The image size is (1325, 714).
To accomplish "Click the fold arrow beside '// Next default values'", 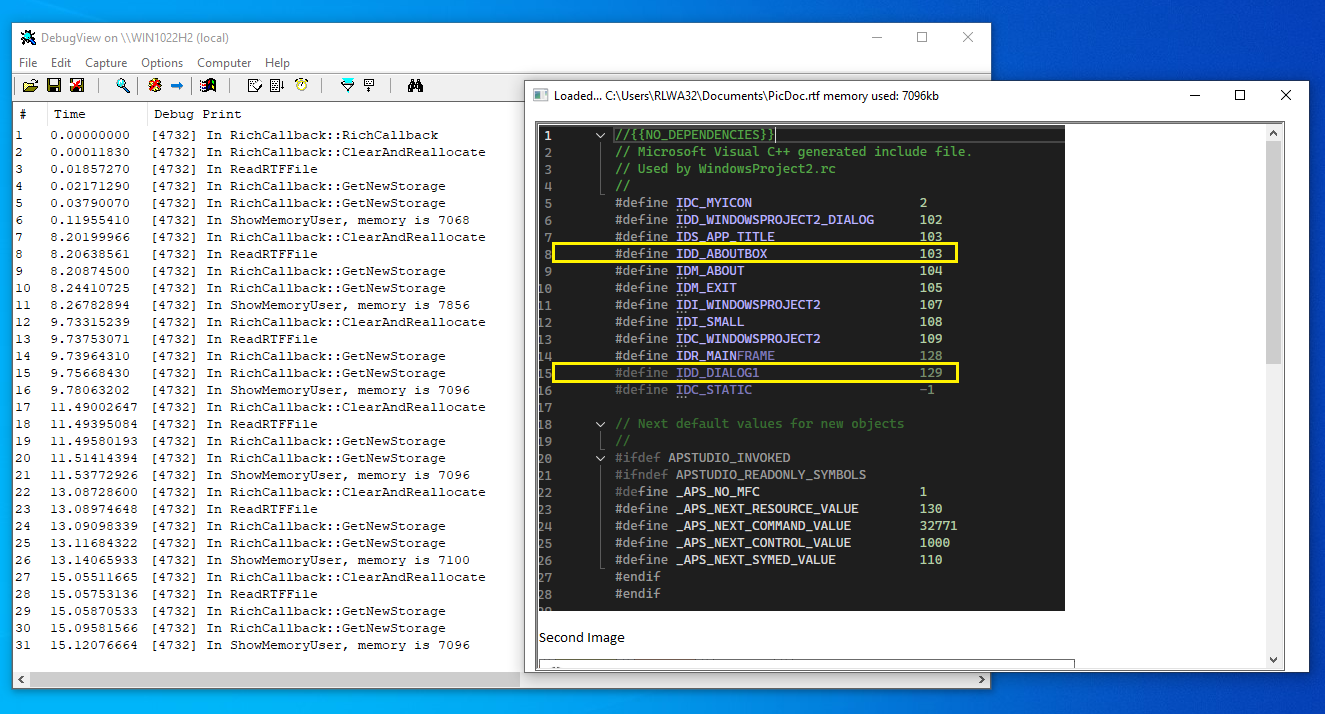I will pyautogui.click(x=600, y=423).
